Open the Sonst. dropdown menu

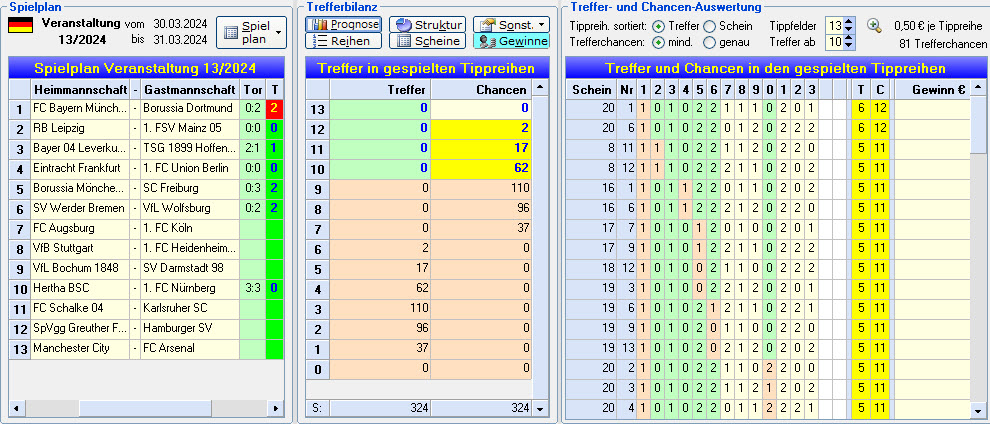coord(511,25)
